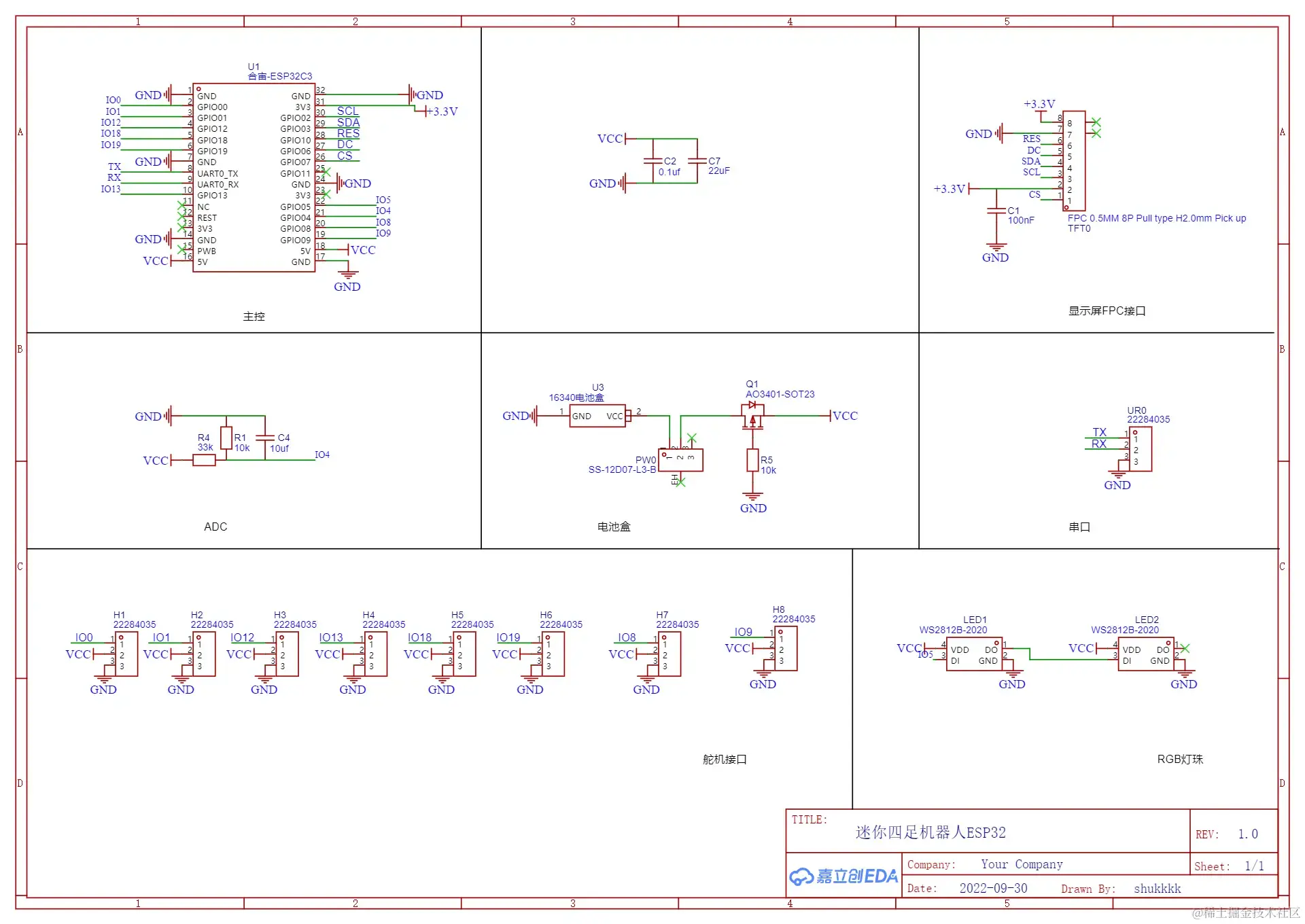Click the R5 10k resistor

coord(752,460)
